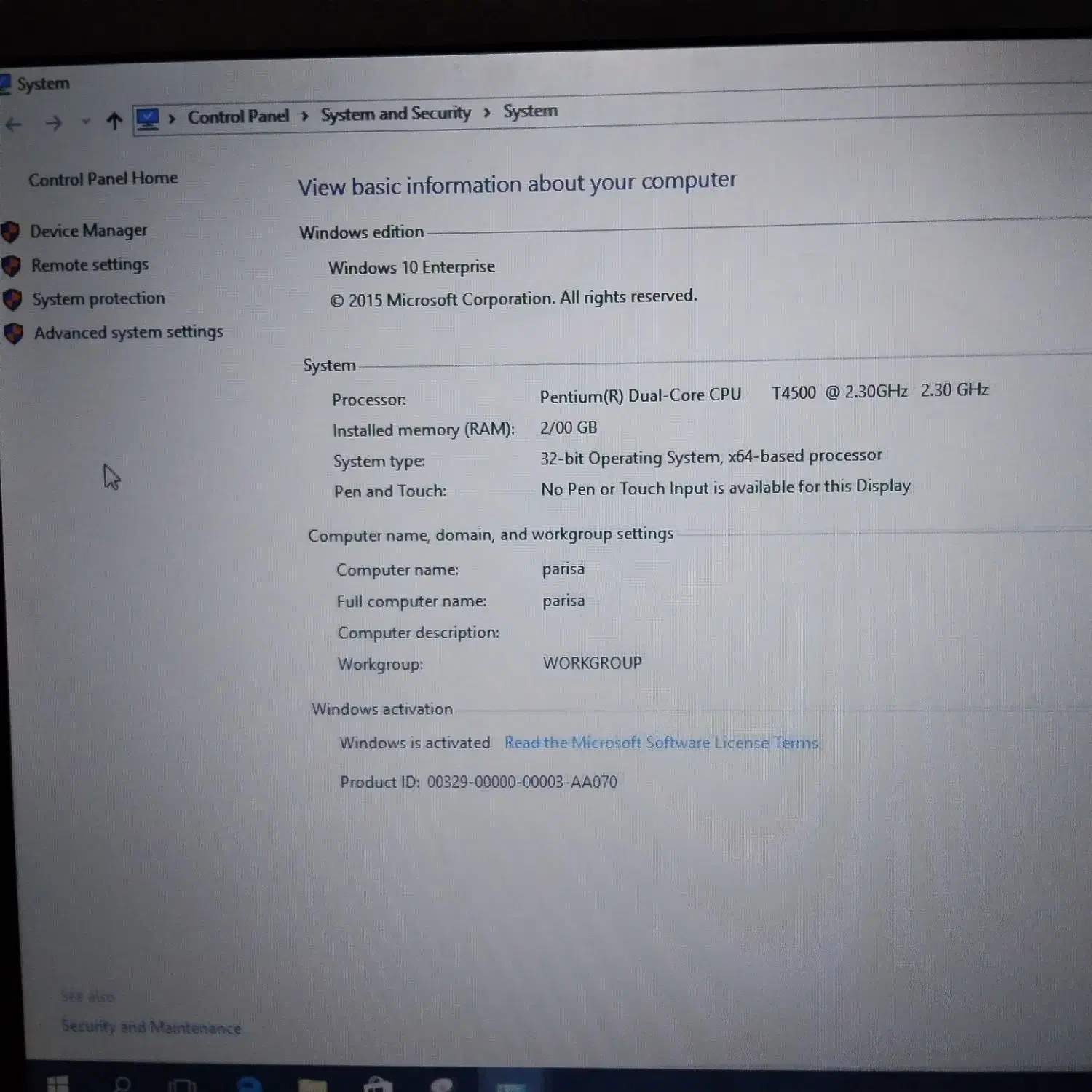Select the System breadcrumb in the address bar
Screen dimensions: 1092x1092
pos(531,111)
